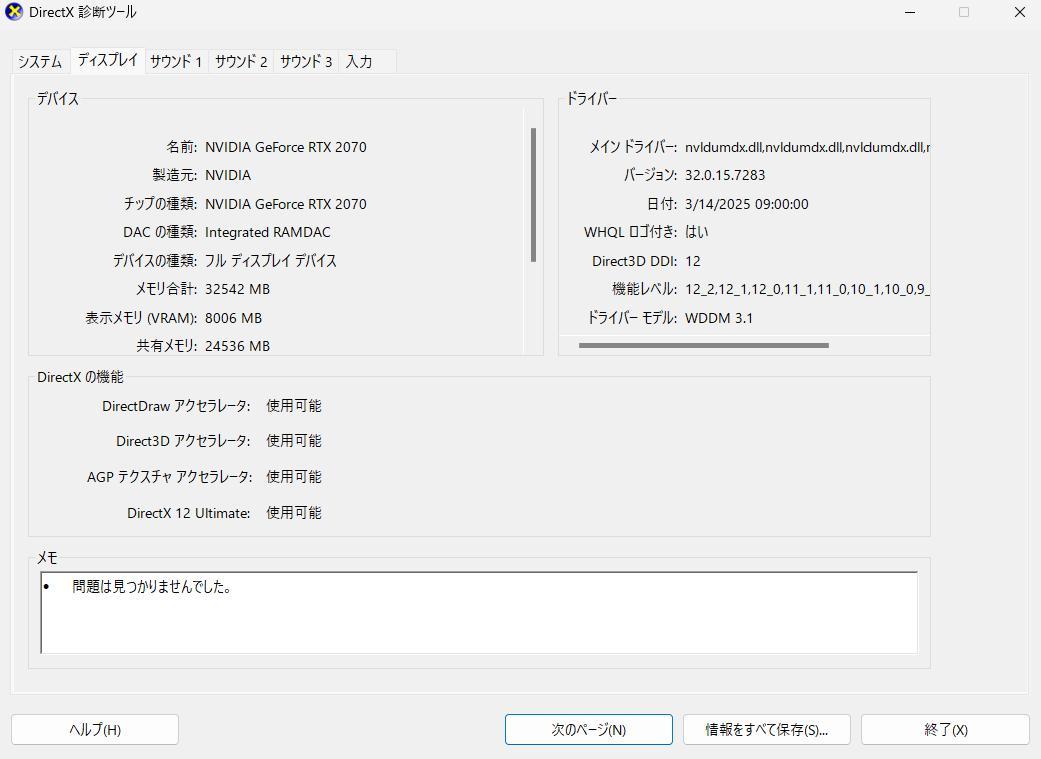Click the デバイス panel vertical scrollbar
This screenshot has width=1041, height=759.
point(533,195)
